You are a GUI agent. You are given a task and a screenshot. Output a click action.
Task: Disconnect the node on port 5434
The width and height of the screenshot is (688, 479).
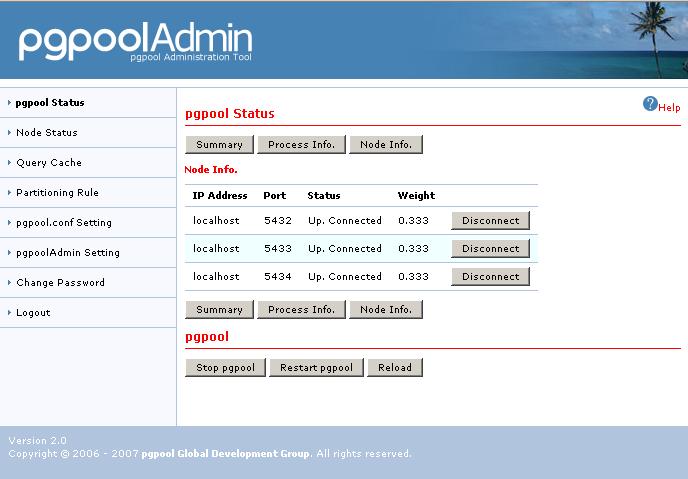pyautogui.click(x=490, y=276)
